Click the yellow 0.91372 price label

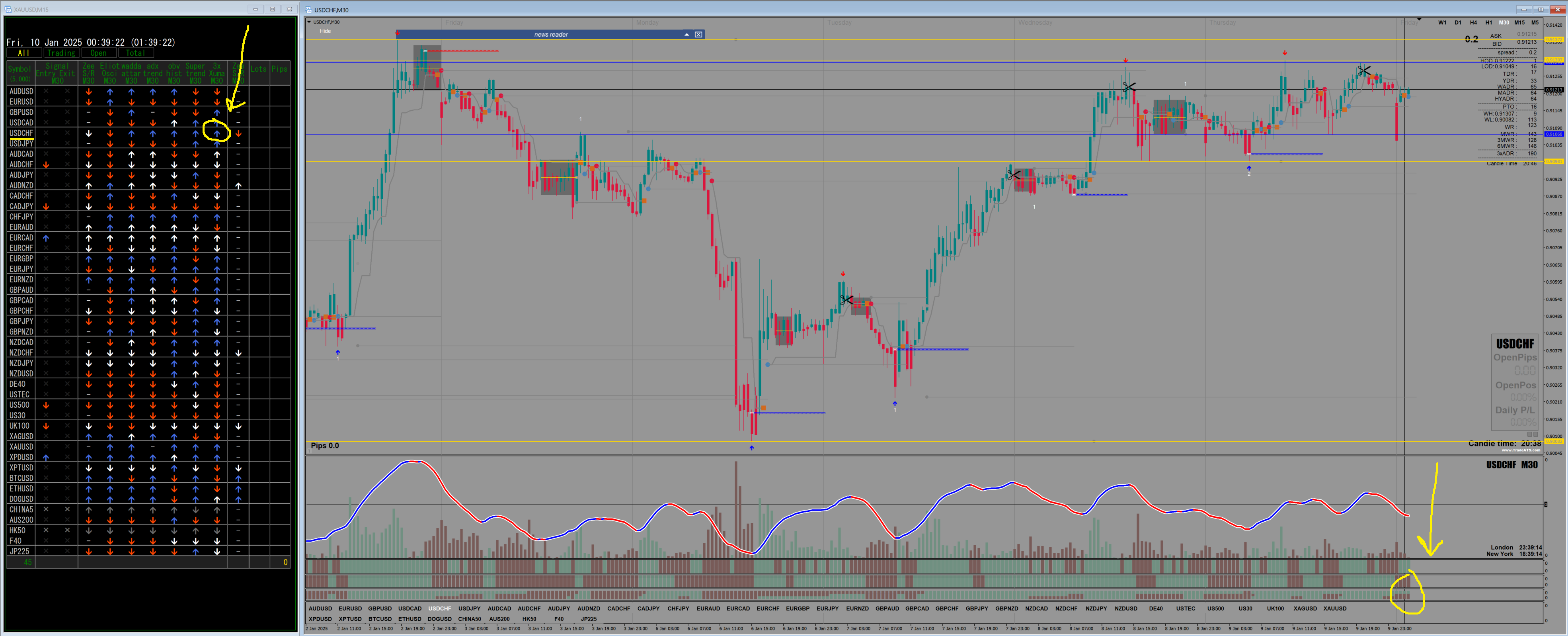[1554, 39]
